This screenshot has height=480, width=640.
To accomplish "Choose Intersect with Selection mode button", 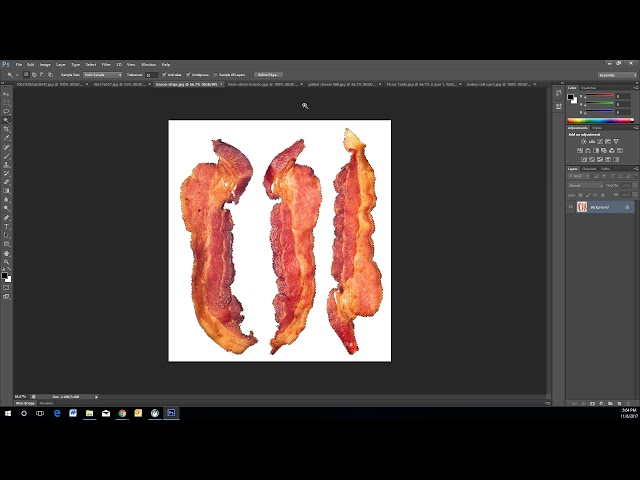I will point(50,75).
